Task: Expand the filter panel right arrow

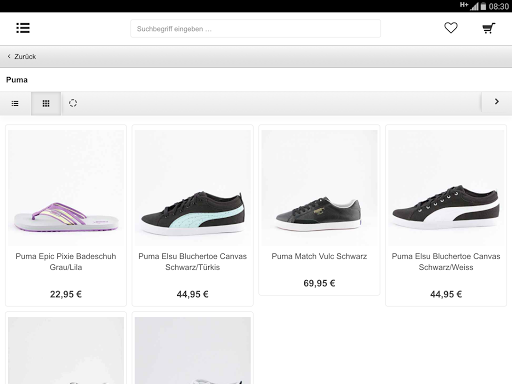Action: pos(497,102)
